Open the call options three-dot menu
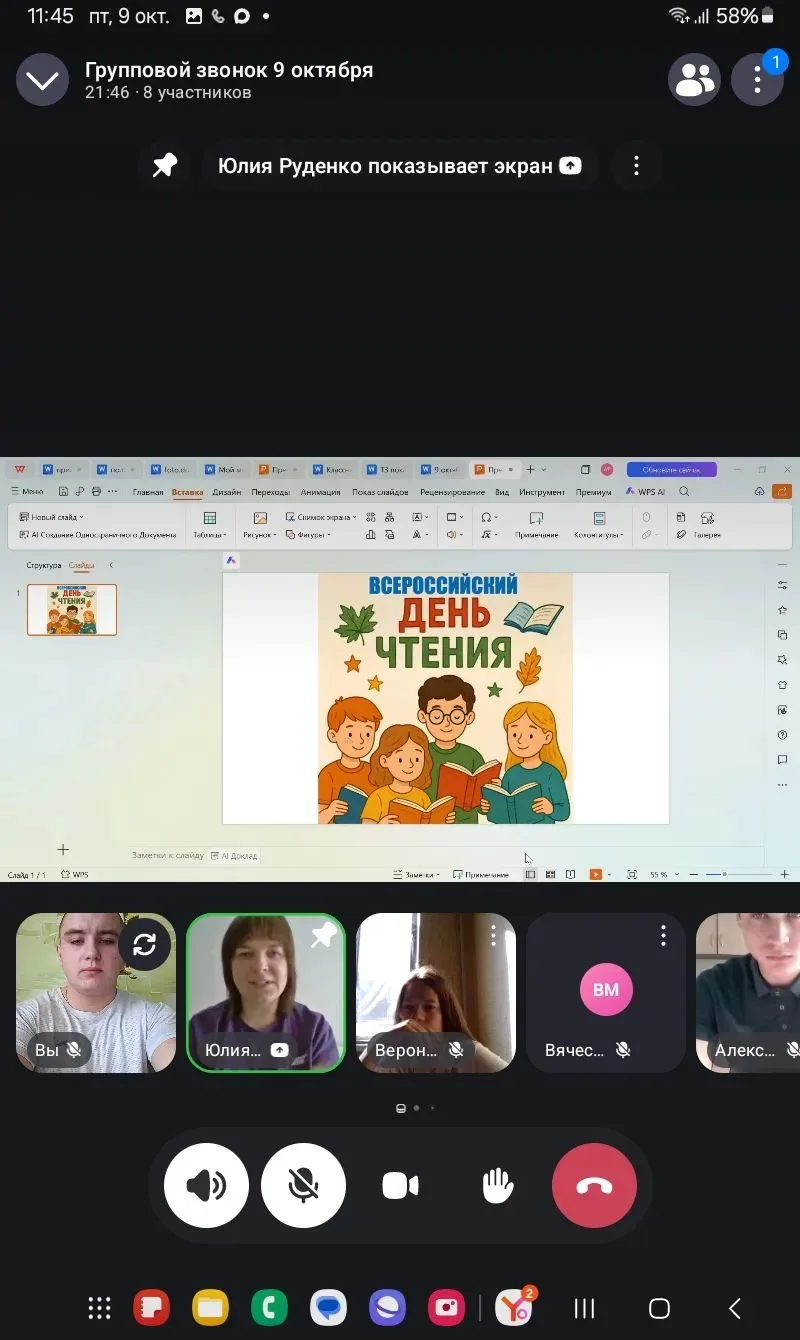Viewport: 800px width, 1340px height. pos(757,79)
